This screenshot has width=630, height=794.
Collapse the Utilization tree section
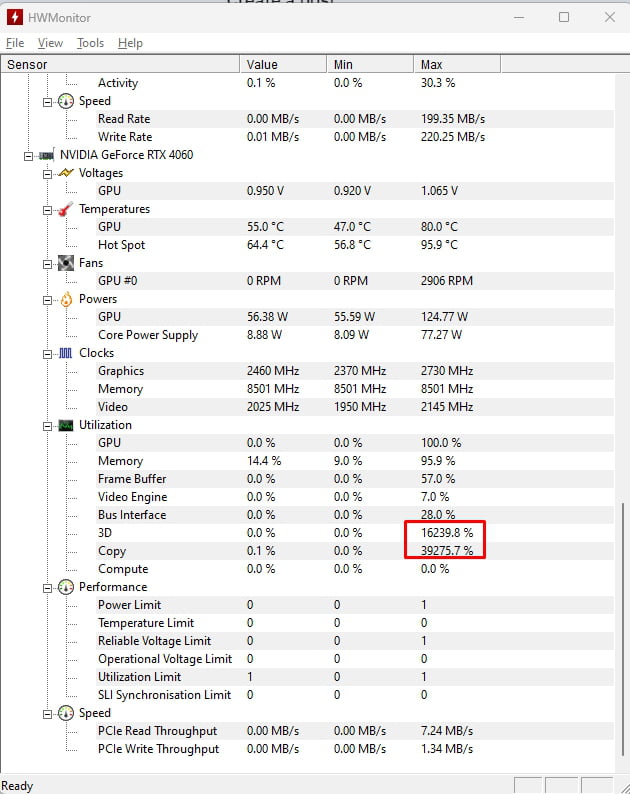click(x=47, y=426)
